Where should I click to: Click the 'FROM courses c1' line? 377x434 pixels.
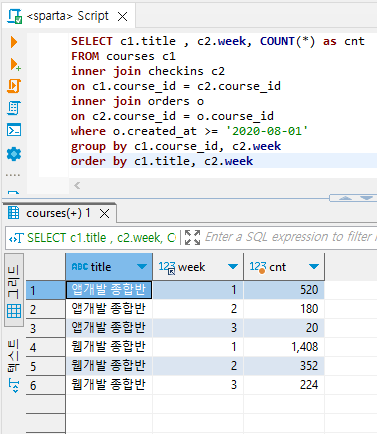(123, 56)
